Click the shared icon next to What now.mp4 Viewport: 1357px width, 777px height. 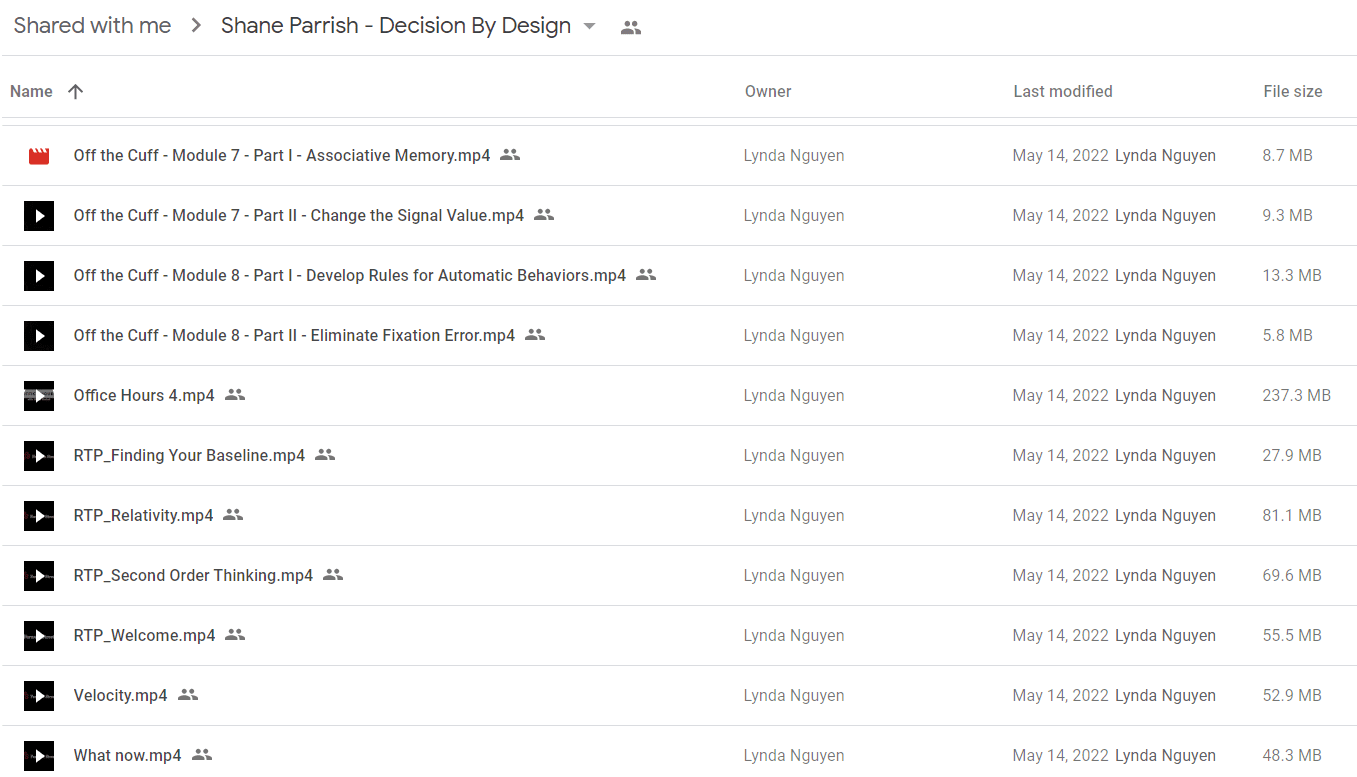point(202,755)
